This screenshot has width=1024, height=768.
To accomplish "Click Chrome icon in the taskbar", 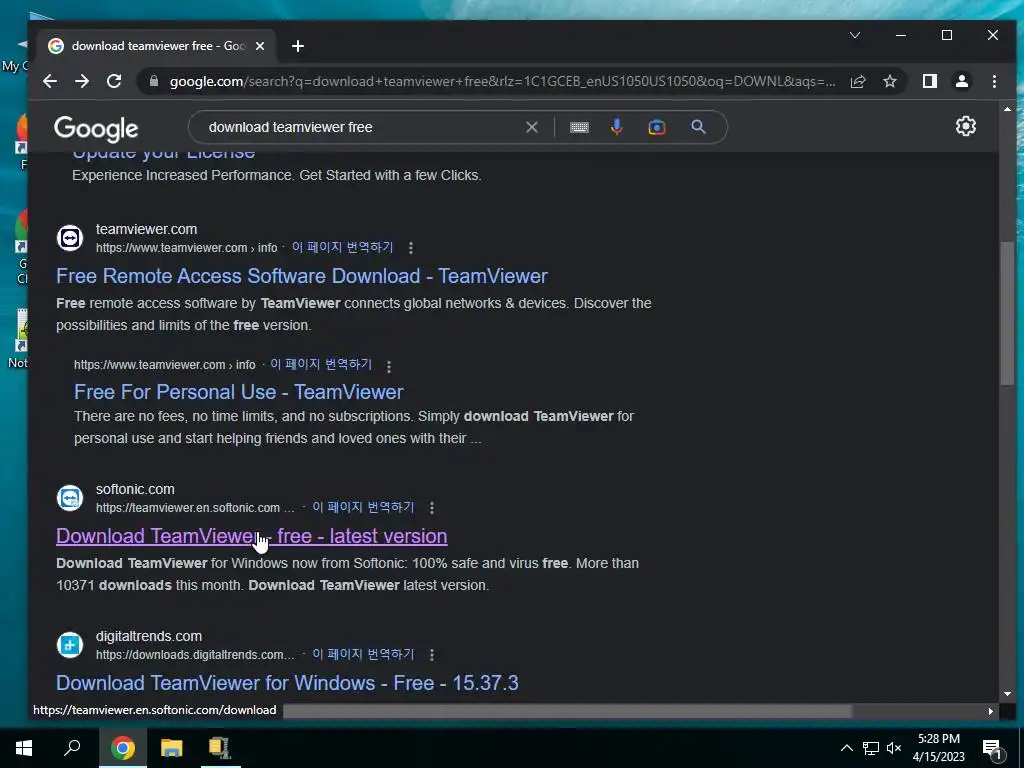I will click(x=122, y=748).
